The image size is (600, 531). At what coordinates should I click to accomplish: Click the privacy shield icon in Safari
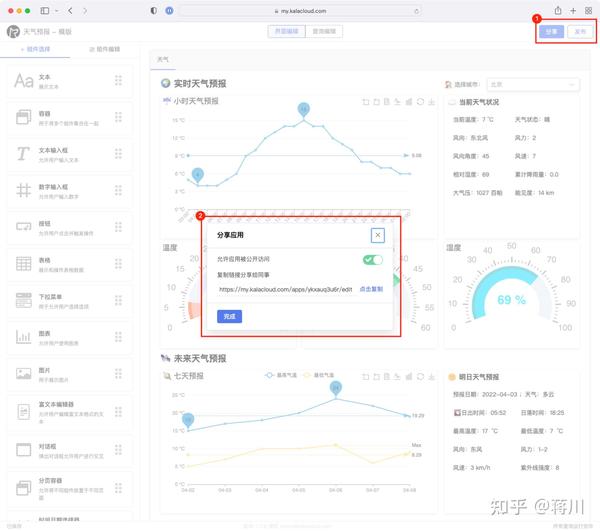tap(153, 11)
